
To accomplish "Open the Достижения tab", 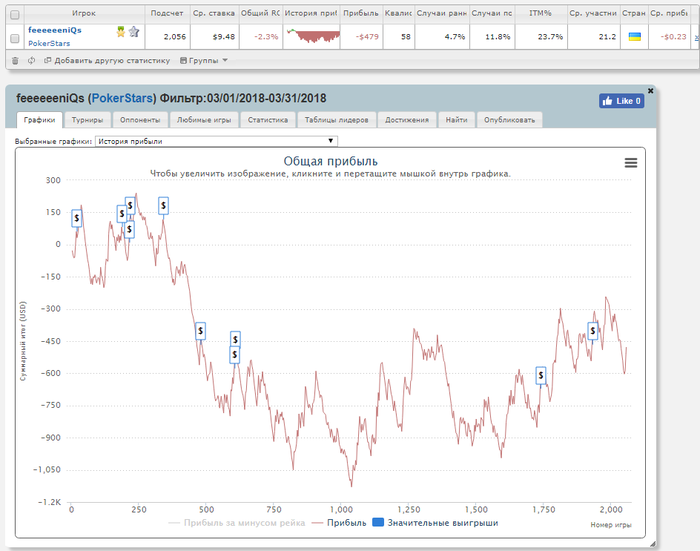I will pyautogui.click(x=407, y=120).
